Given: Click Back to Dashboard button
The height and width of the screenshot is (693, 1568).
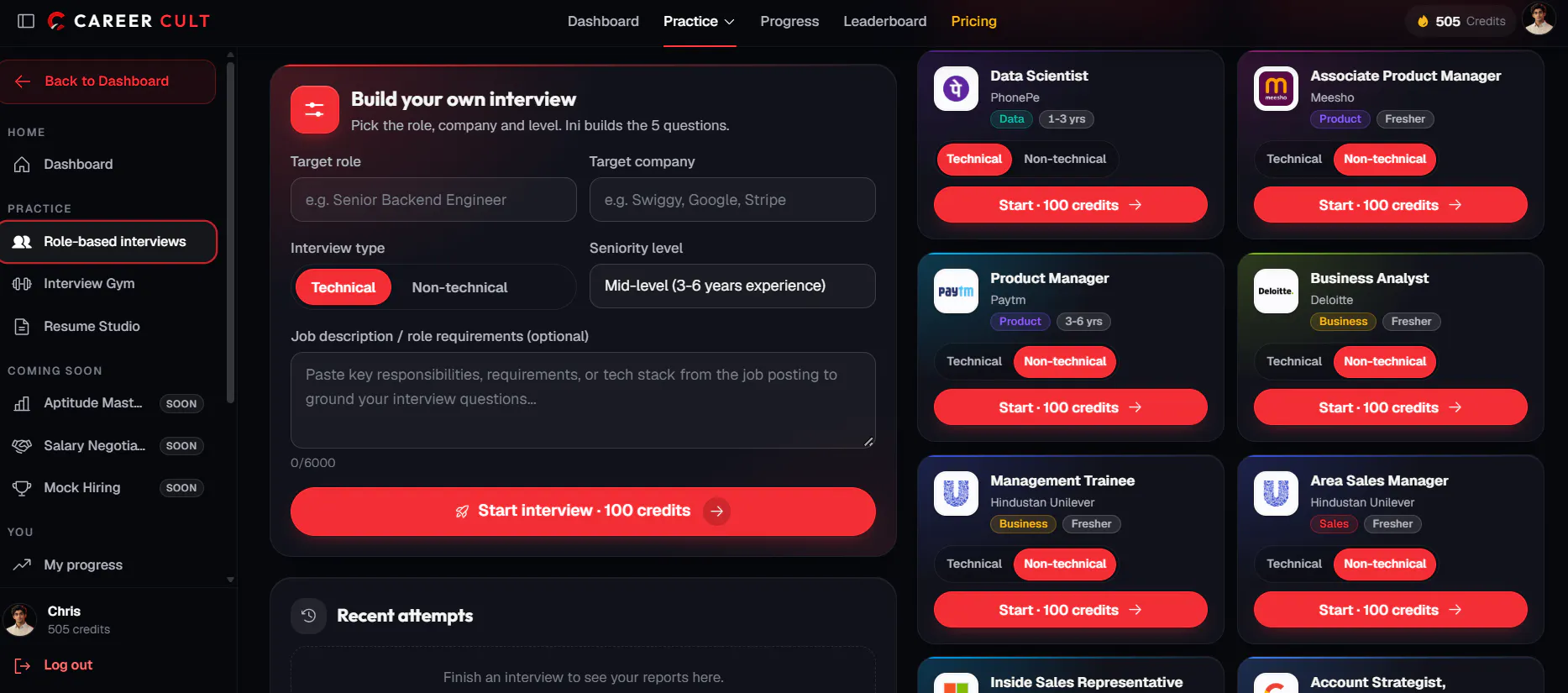Looking at the screenshot, I should pos(108,81).
